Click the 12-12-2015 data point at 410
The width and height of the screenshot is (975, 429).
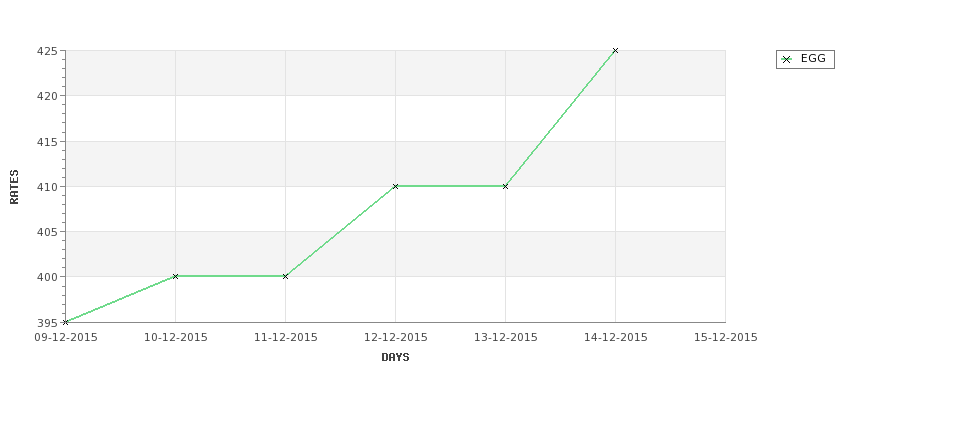(395, 186)
